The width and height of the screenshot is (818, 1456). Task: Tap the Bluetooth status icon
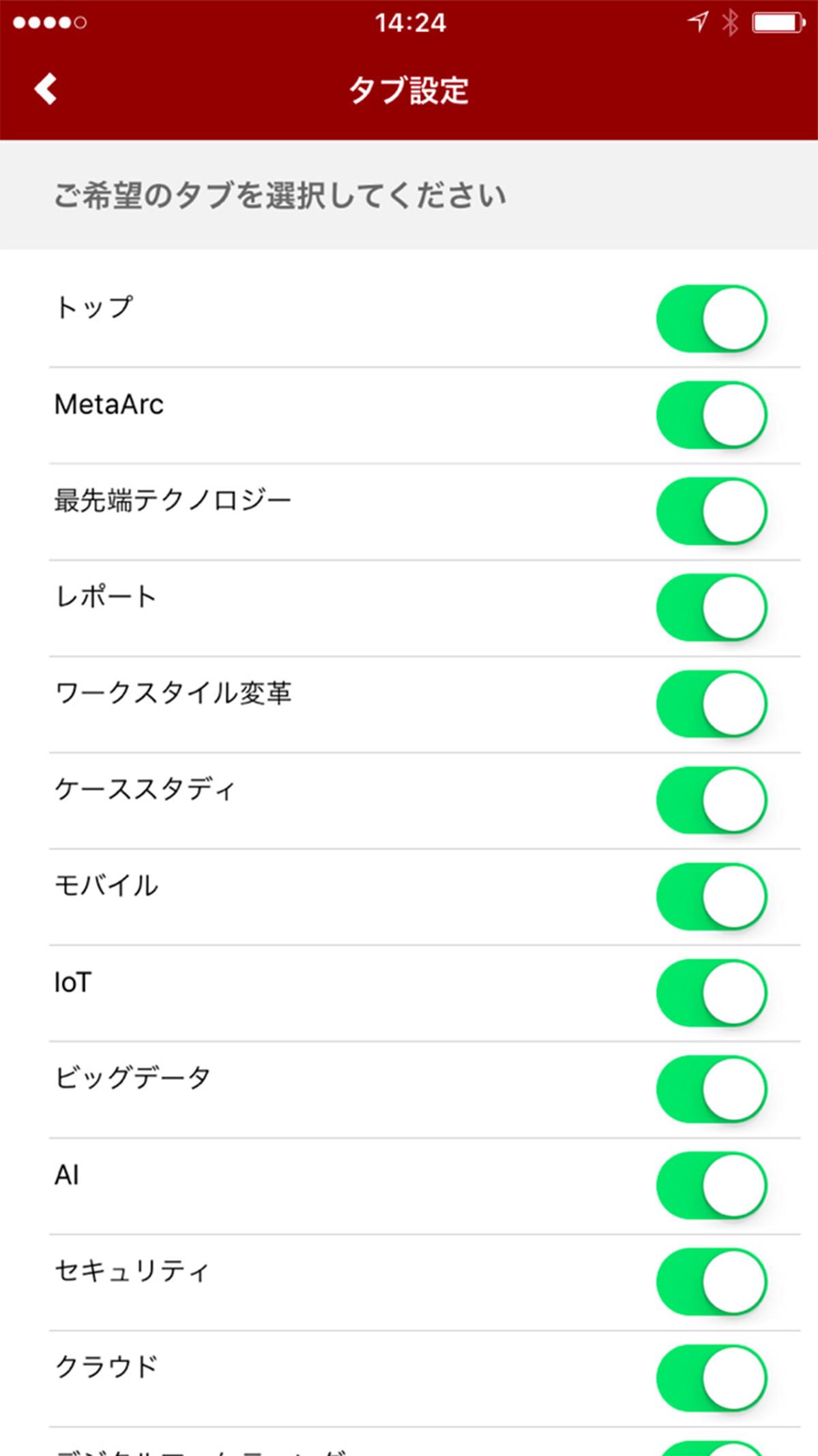[x=730, y=23]
